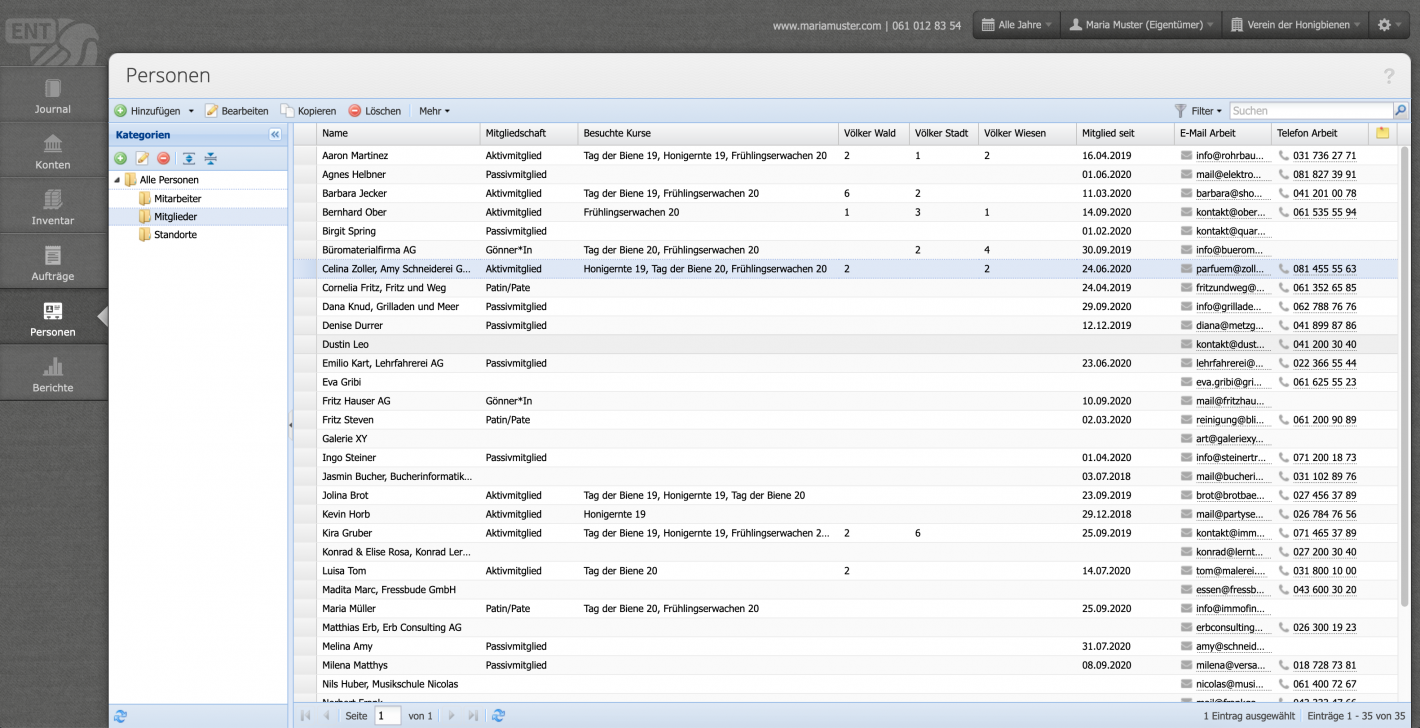Image resolution: width=1420 pixels, height=728 pixels.
Task: Click the yellow notes column icon
Action: coord(1383,133)
